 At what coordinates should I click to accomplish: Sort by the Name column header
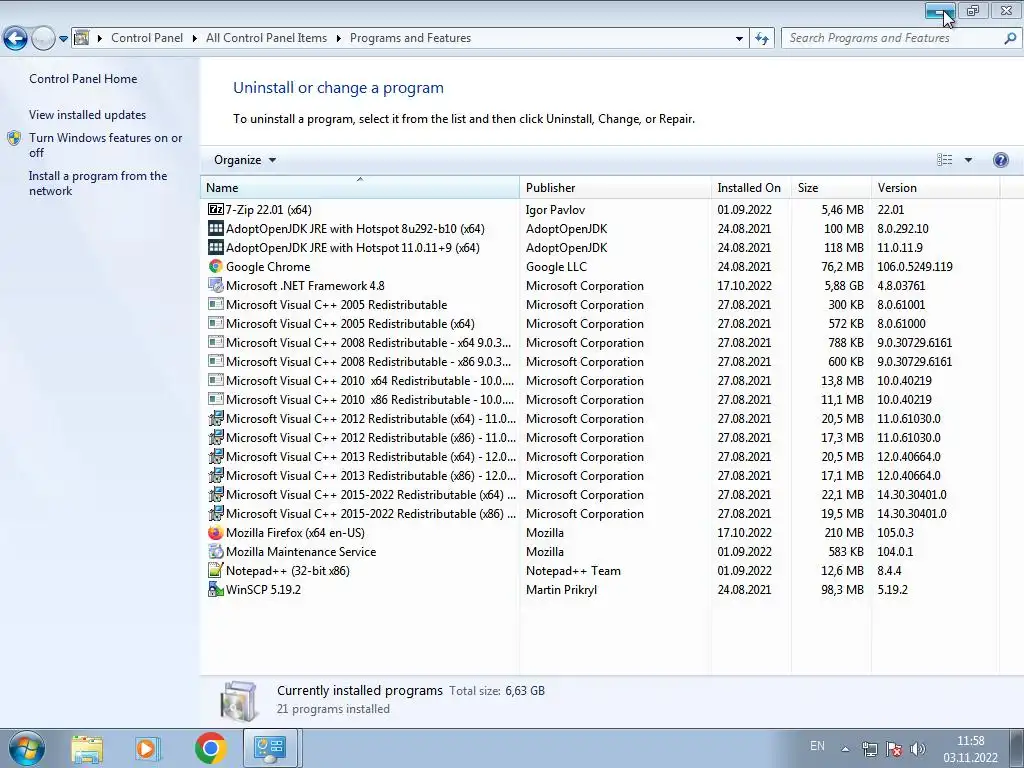pos(360,187)
